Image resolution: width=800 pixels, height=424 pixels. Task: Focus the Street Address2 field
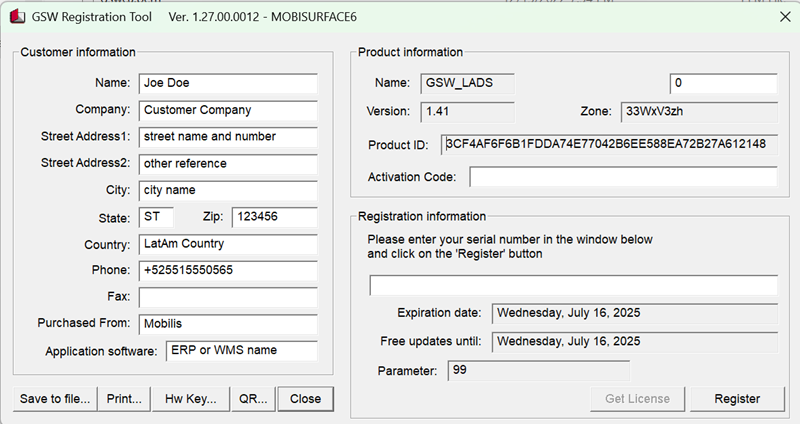click(x=227, y=164)
